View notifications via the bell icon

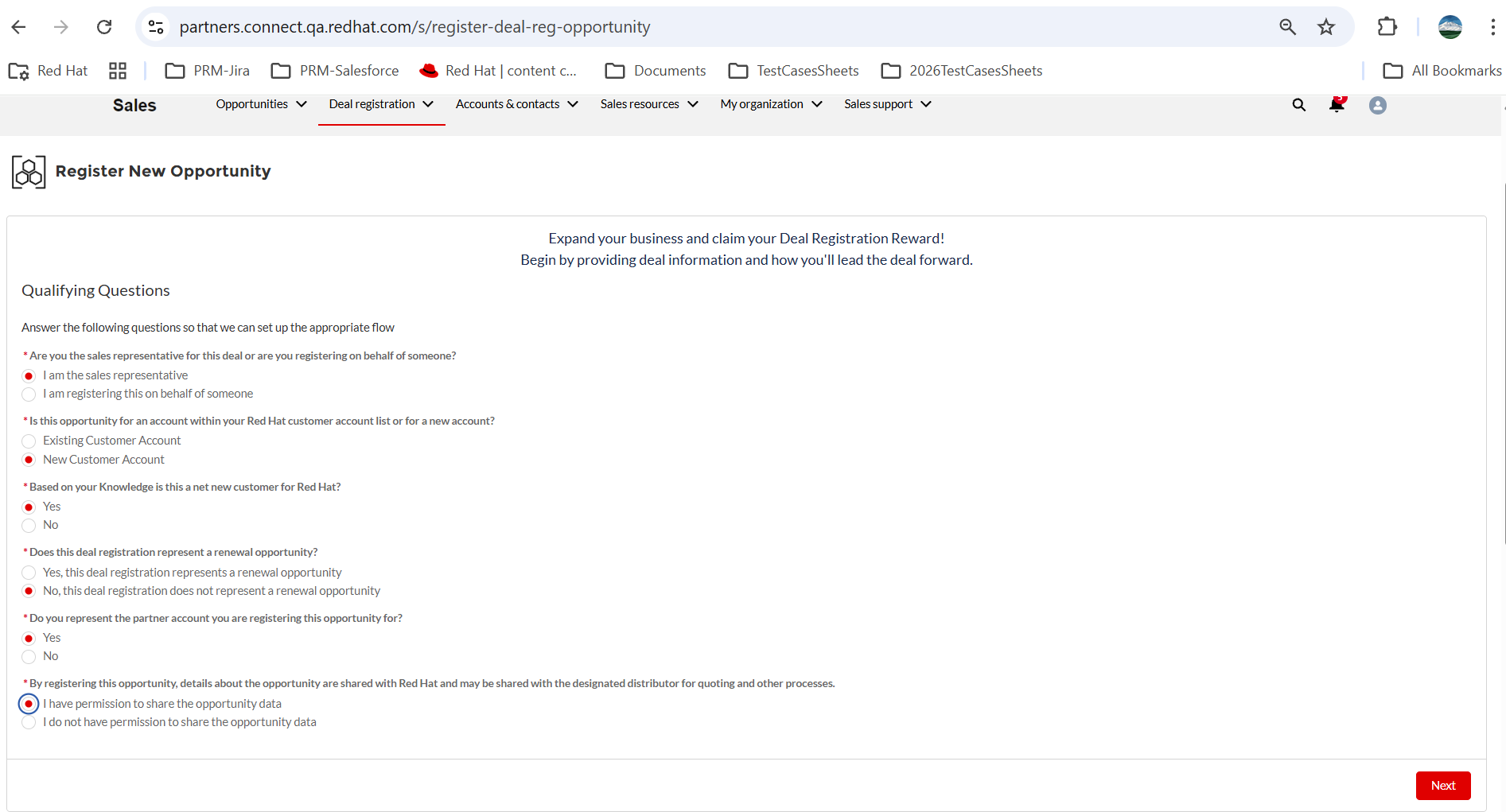coord(1337,104)
